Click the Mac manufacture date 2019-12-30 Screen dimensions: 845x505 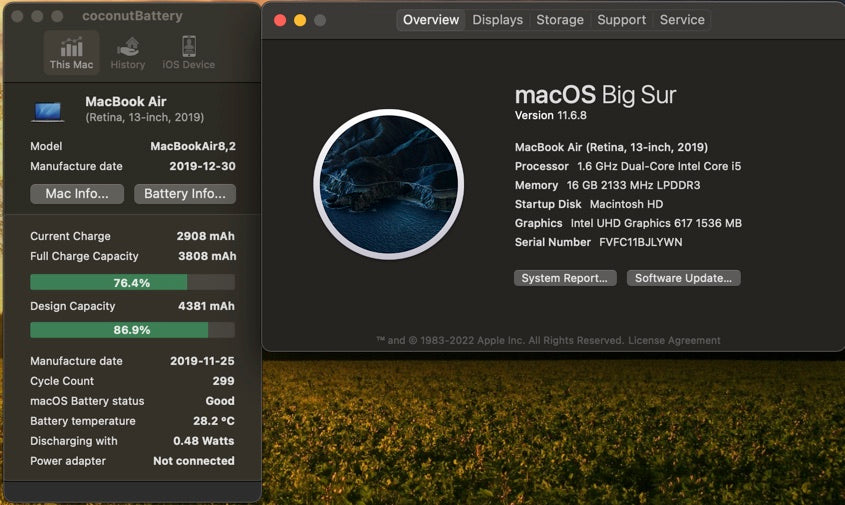coord(203,166)
